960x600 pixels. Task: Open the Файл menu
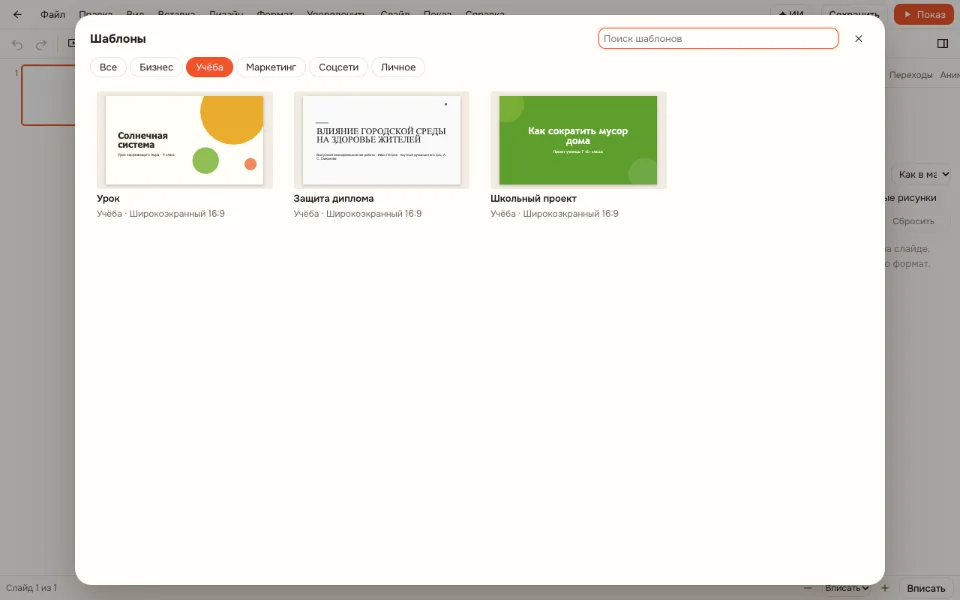tap(53, 14)
